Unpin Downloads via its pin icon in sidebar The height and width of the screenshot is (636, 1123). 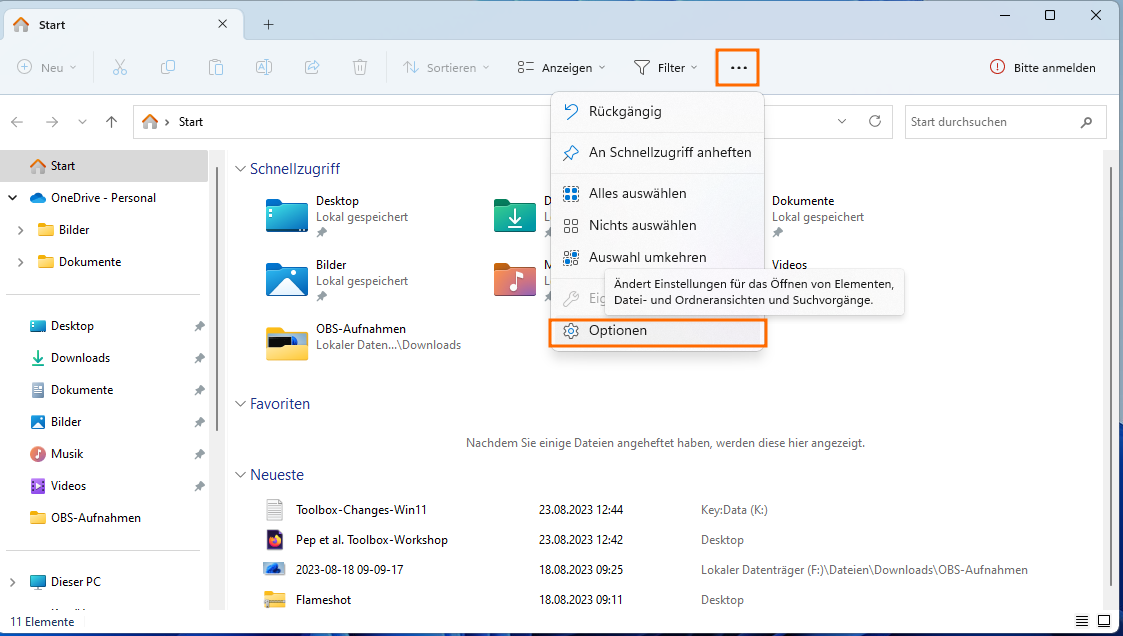pos(199,358)
